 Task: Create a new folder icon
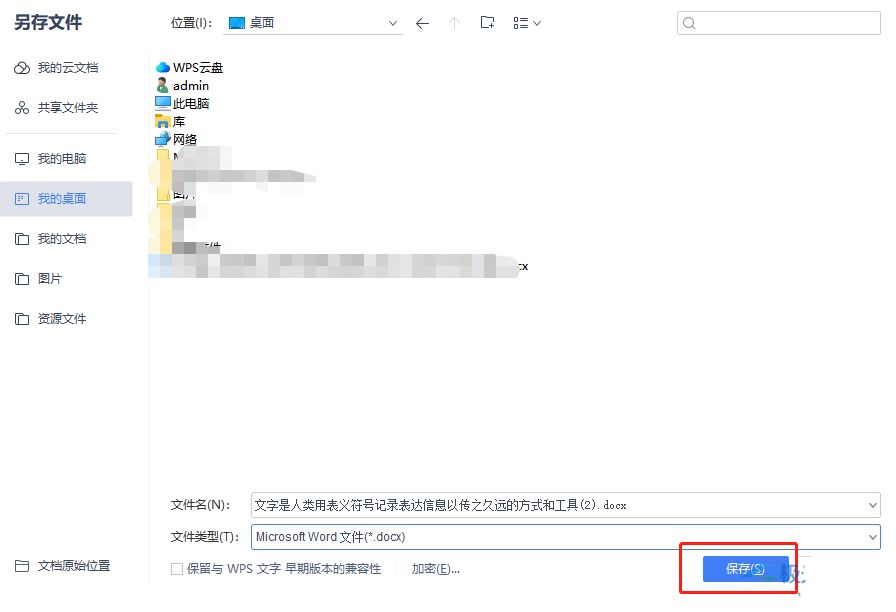point(487,23)
